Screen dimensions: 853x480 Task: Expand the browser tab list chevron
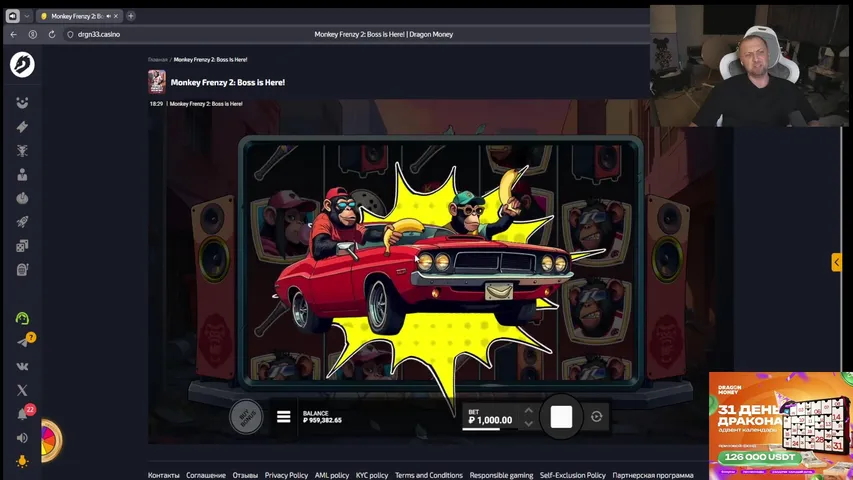tap(27, 16)
